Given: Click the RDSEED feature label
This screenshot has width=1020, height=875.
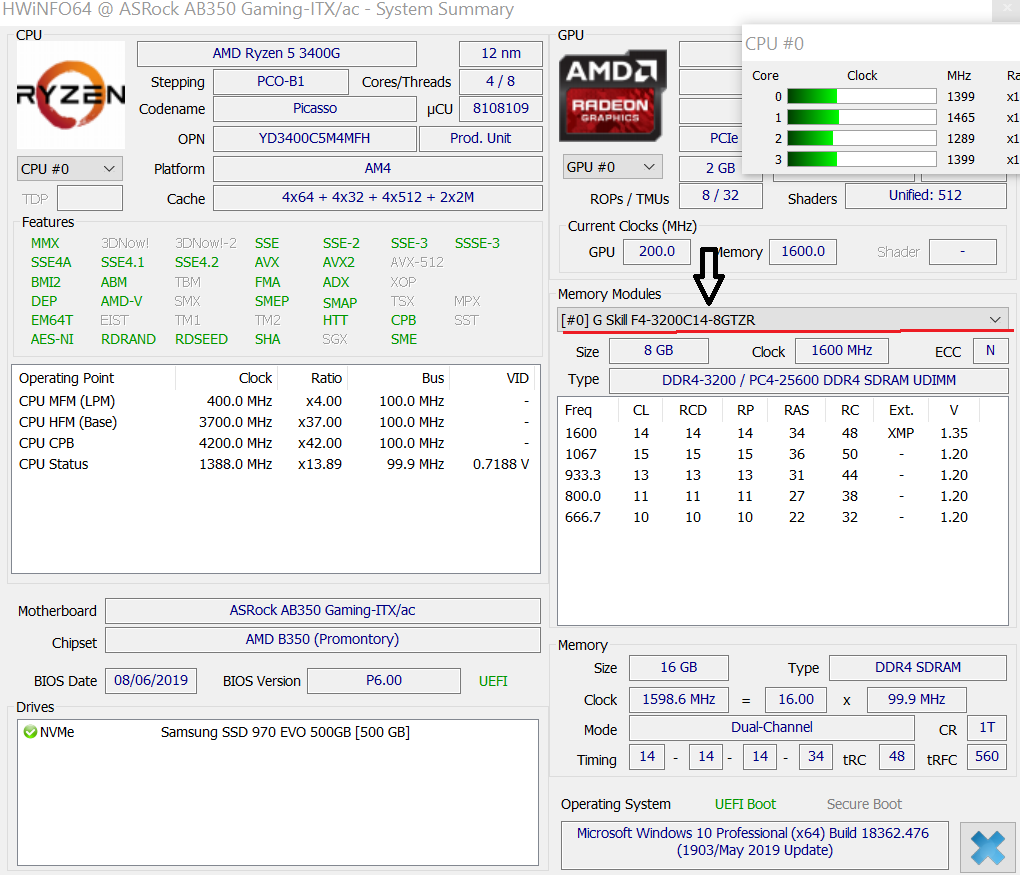Looking at the screenshot, I should (x=201, y=339).
